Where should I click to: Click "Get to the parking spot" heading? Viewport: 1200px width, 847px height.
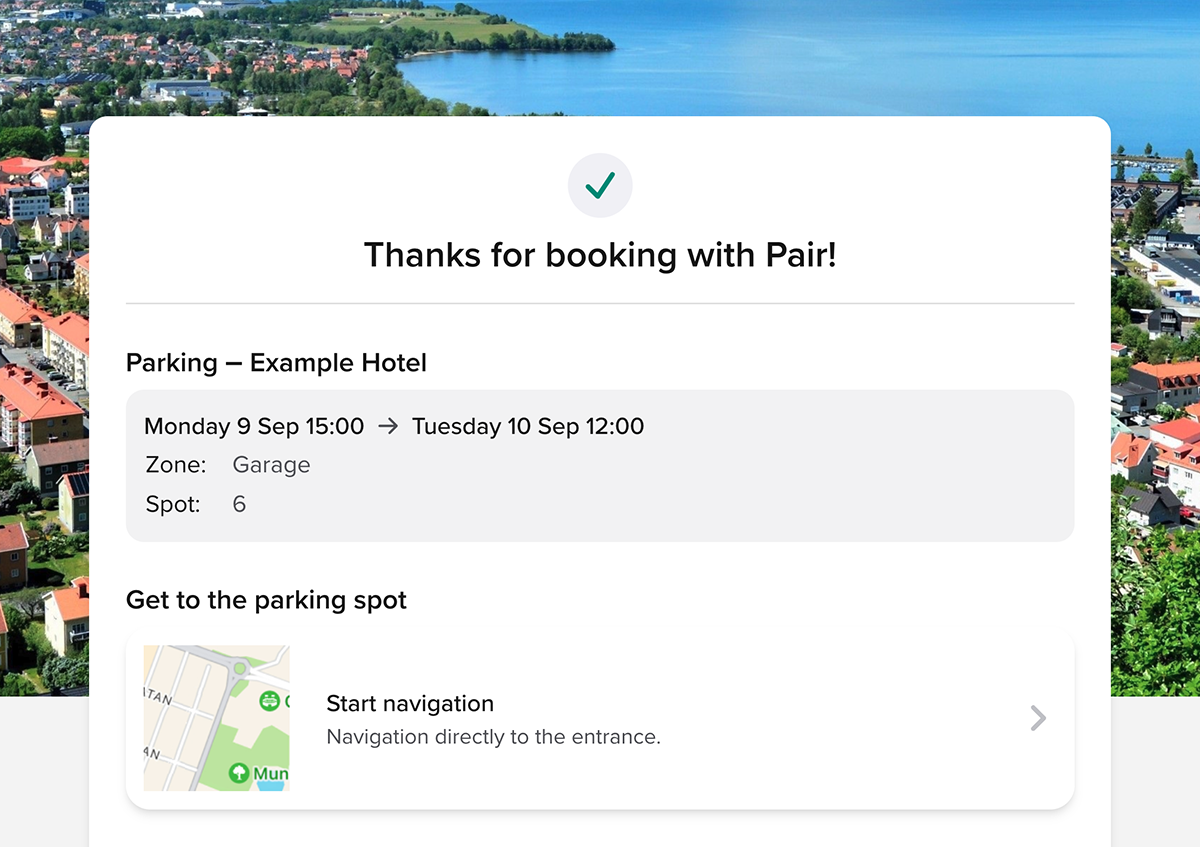tap(266, 600)
